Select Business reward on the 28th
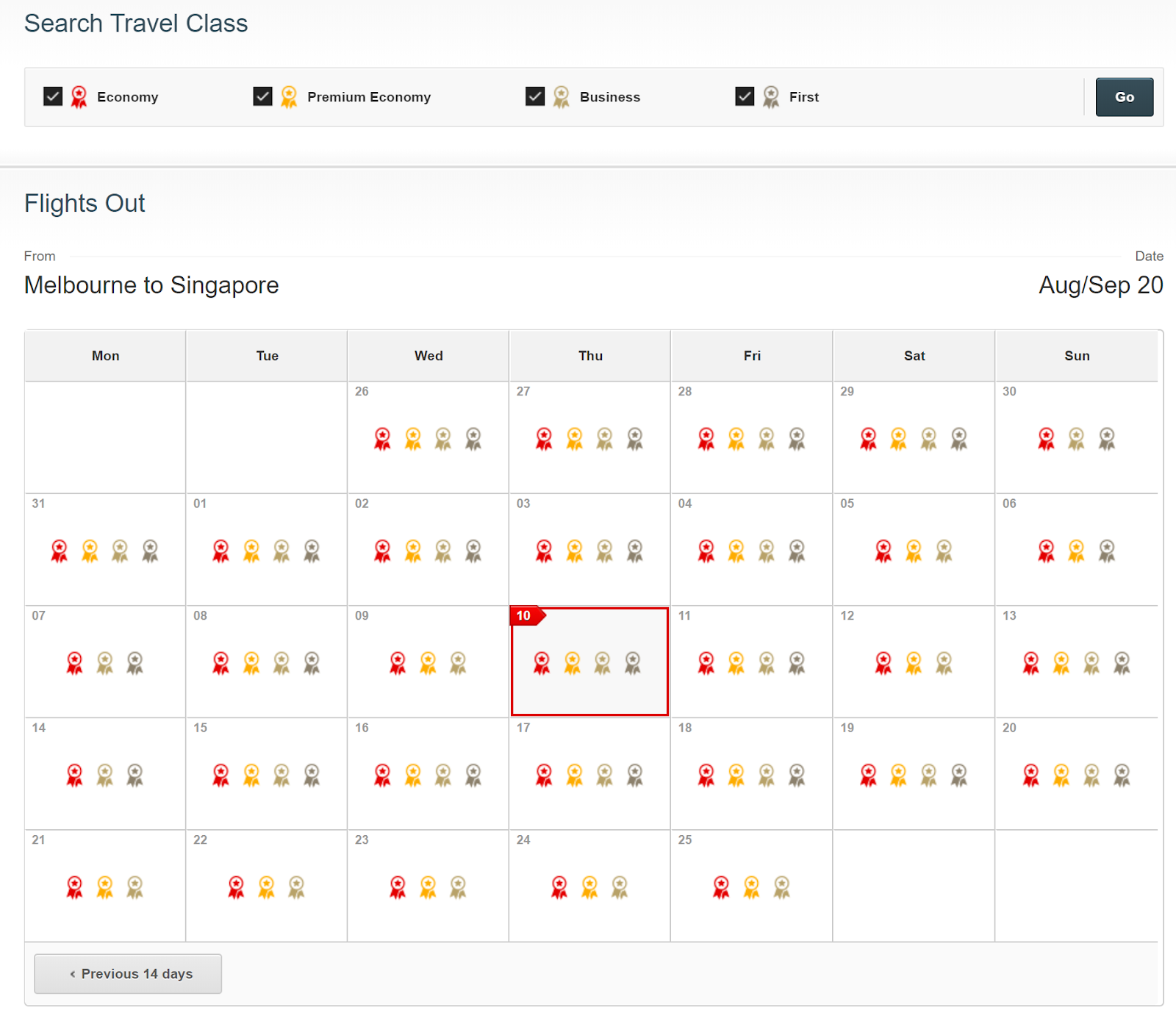 coord(767,439)
